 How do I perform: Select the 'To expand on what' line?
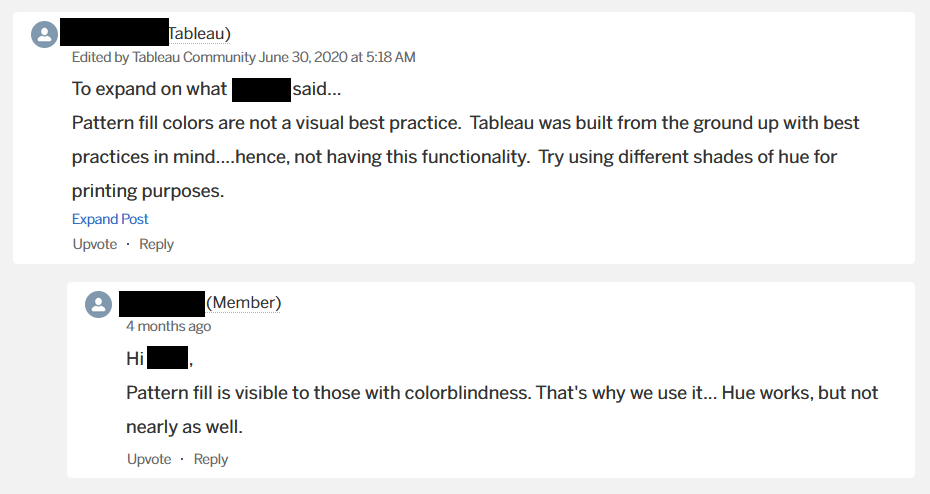click(x=206, y=89)
